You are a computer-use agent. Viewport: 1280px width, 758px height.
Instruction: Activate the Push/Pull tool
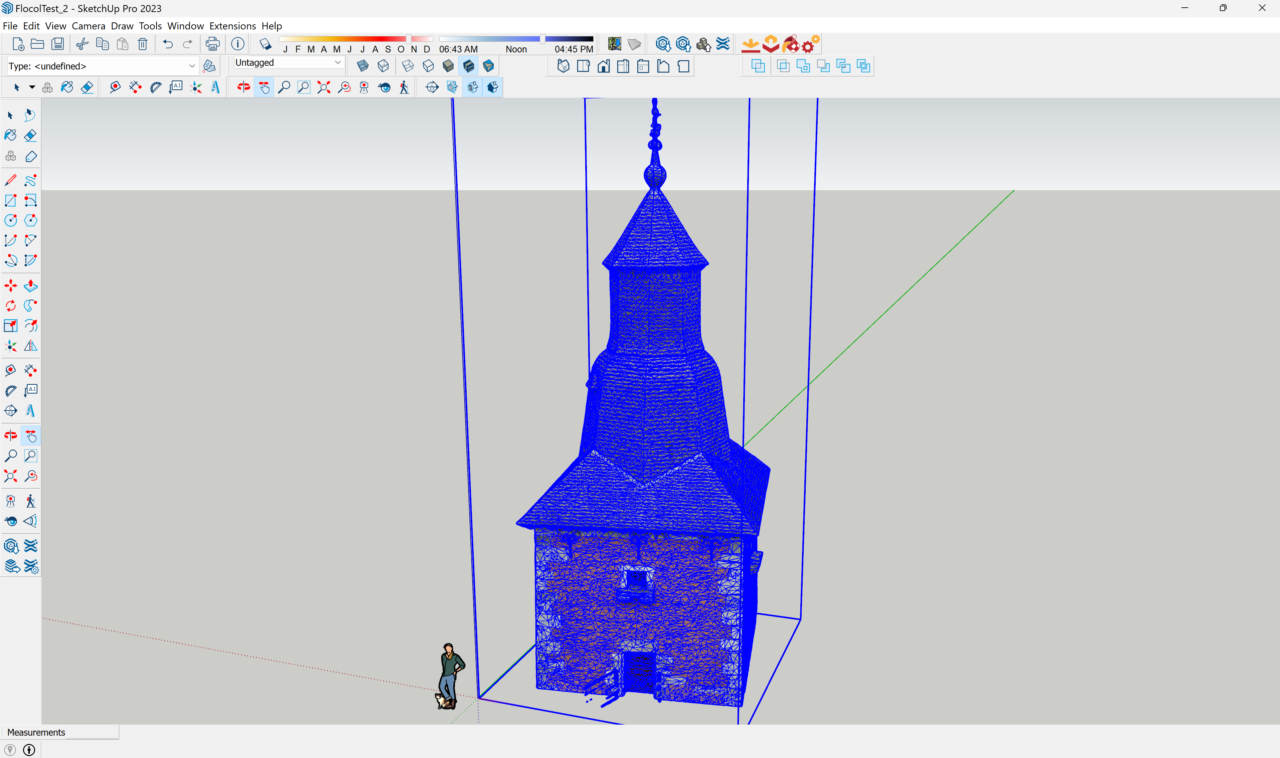pyautogui.click(x=31, y=286)
